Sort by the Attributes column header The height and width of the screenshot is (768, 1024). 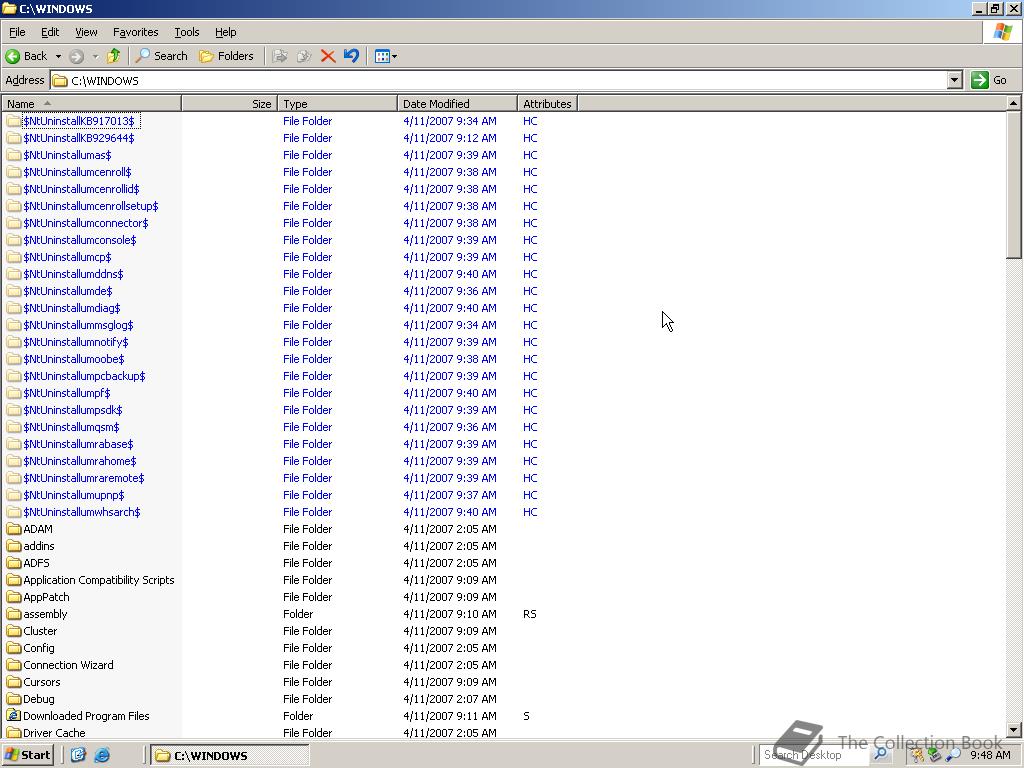(547, 104)
